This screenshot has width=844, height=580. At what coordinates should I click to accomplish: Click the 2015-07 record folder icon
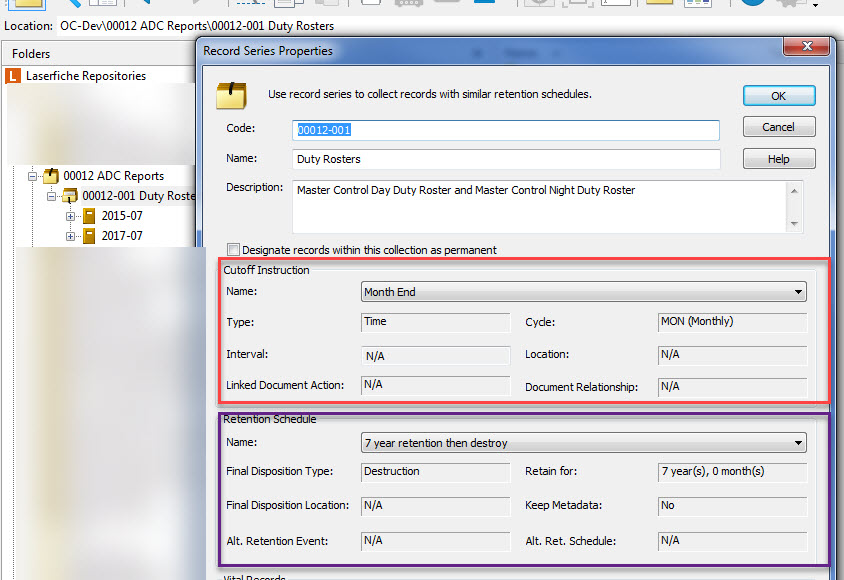(89, 216)
